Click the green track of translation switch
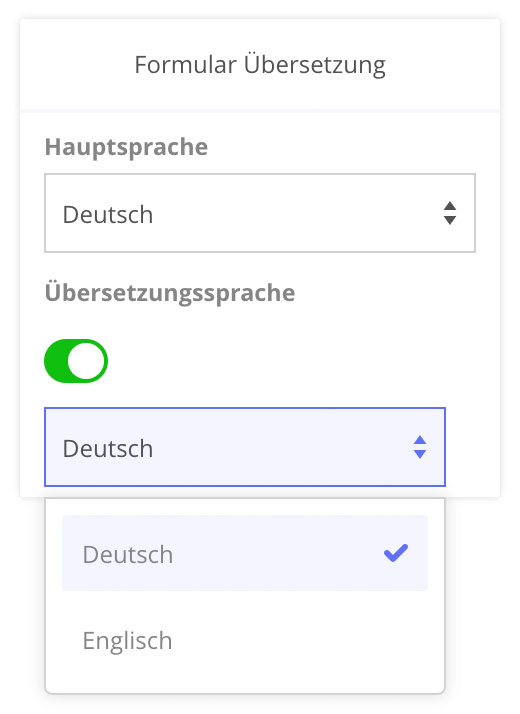 point(56,361)
